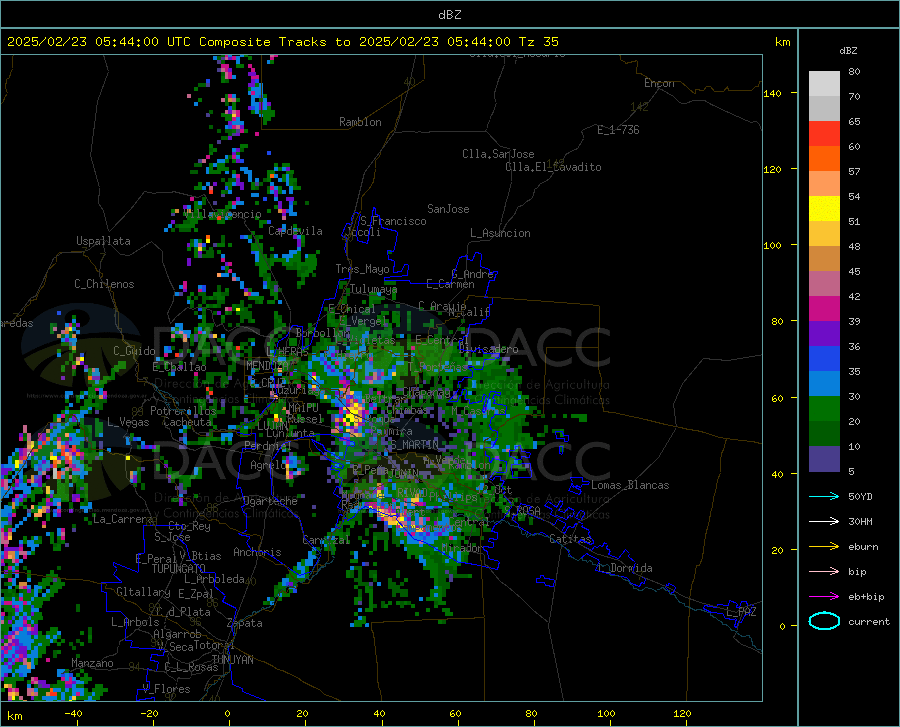This screenshot has width=900, height=727.
Task: Pick the light blue 30–35 dBZ legend swatch
Action: [824, 384]
